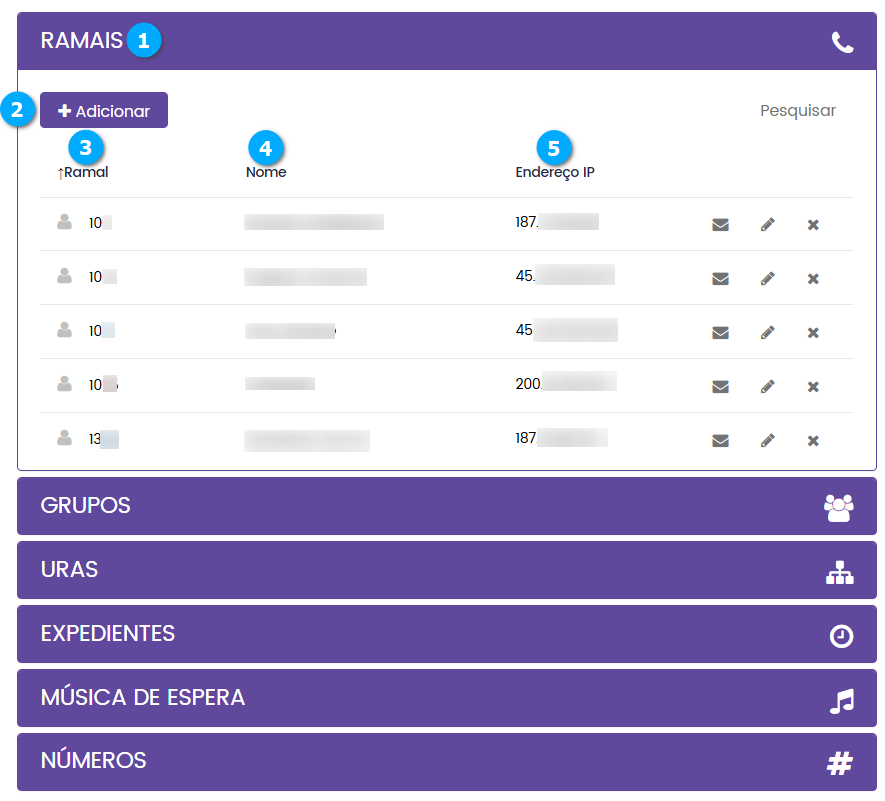
Task: Click the pencil icon for the ramal starting with 13
Action: (x=767, y=440)
